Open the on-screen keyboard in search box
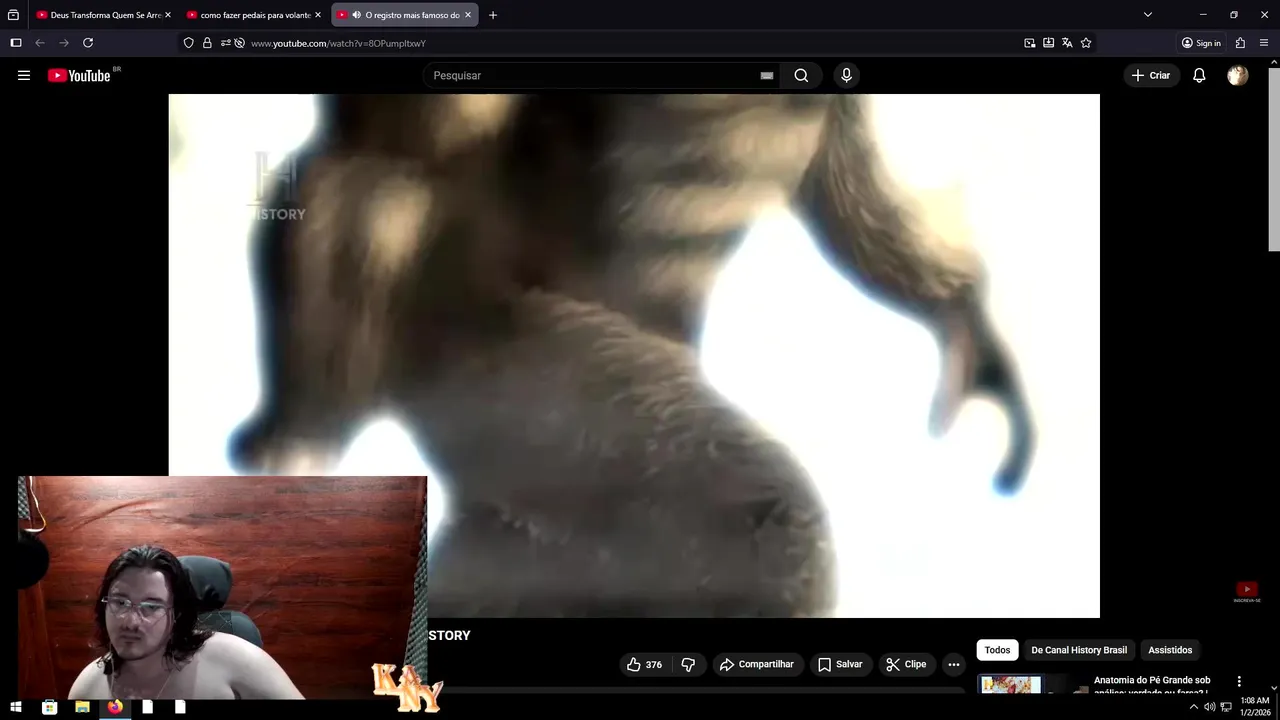Image resolution: width=1280 pixels, height=720 pixels. [x=767, y=75]
